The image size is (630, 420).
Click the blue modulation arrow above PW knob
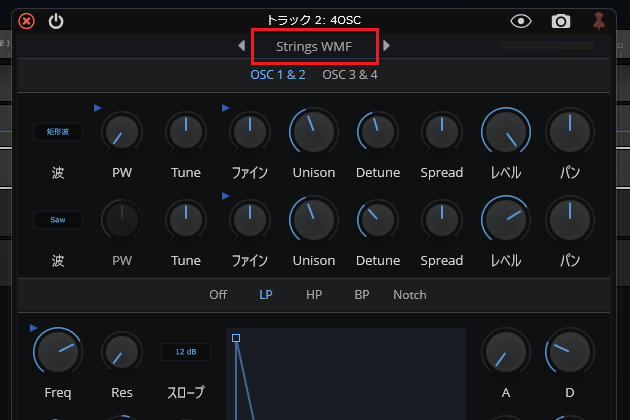(x=98, y=107)
